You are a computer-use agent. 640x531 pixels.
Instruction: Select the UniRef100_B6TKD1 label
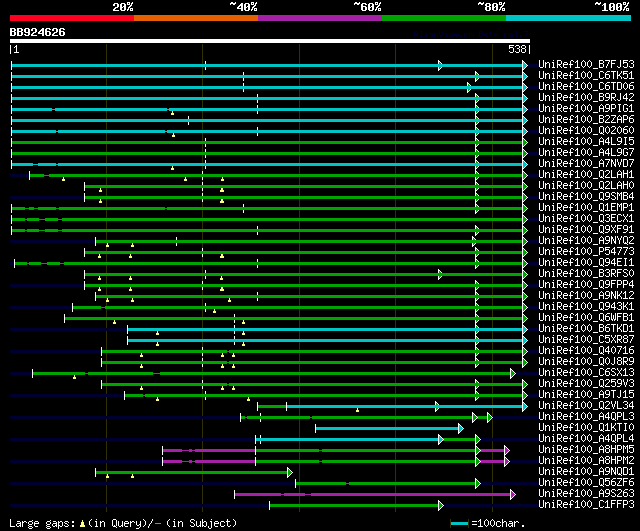(586, 329)
